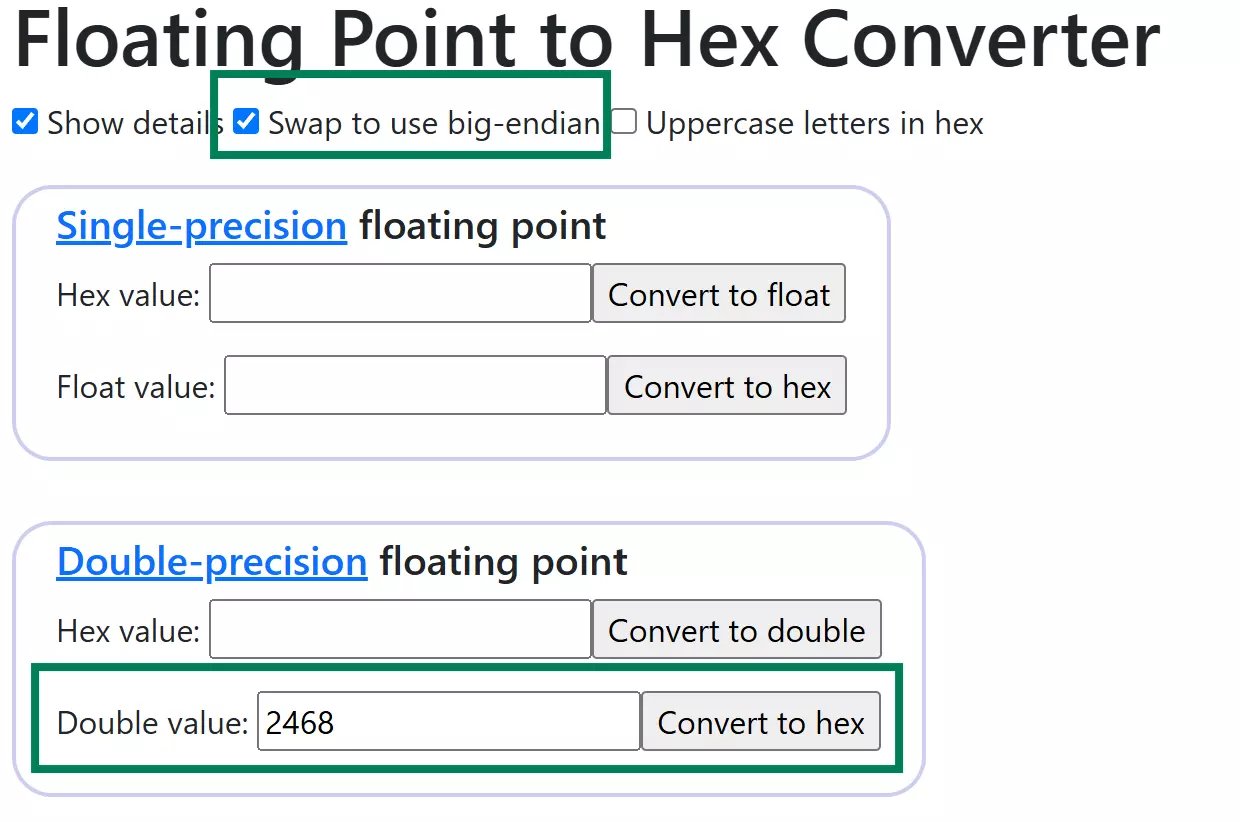Open the Single-precision link
Image resolution: width=1240 pixels, height=822 pixels.
(x=201, y=226)
